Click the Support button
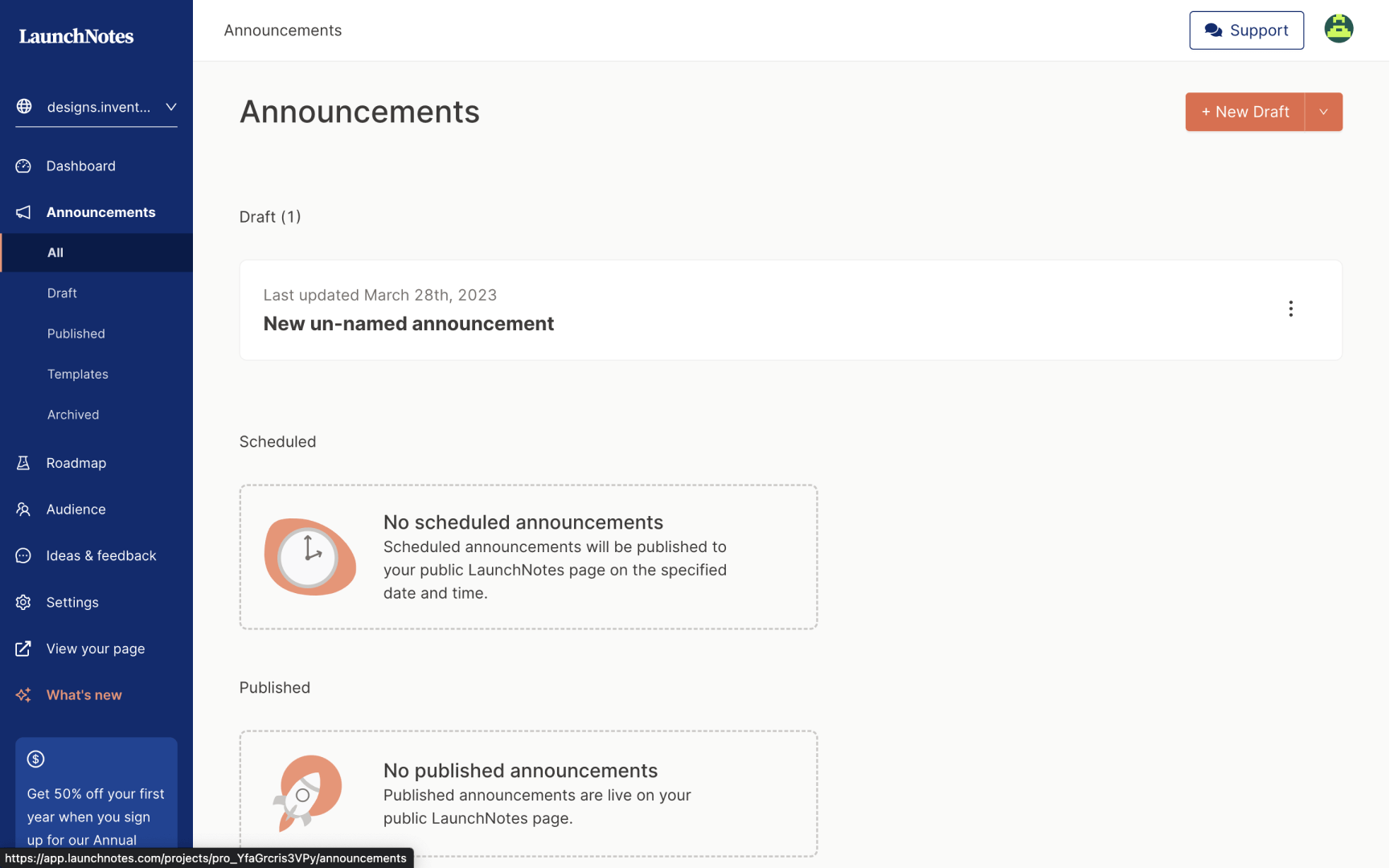Image resolution: width=1390 pixels, height=868 pixels. (x=1246, y=31)
